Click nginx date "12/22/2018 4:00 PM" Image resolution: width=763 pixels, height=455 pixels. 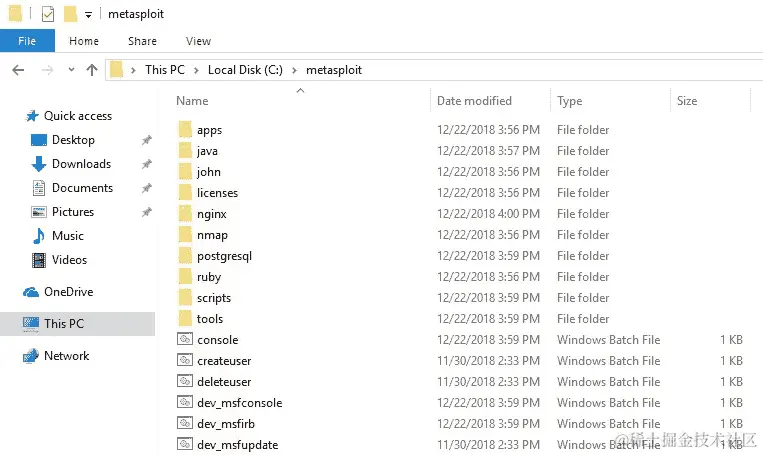[488, 214]
